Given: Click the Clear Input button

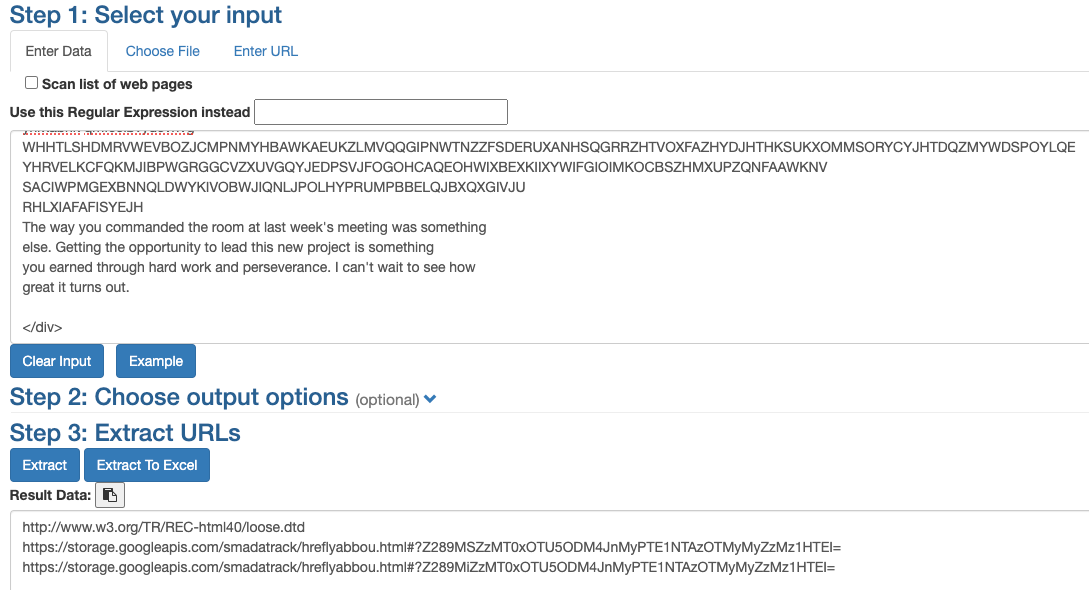Looking at the screenshot, I should 57,361.
